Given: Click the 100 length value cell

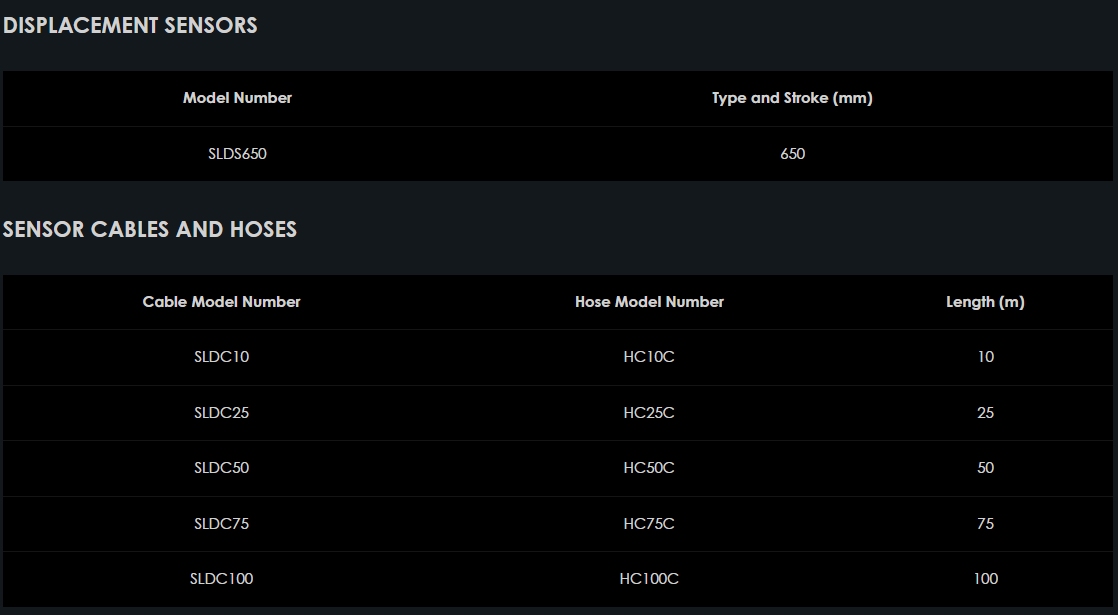Looking at the screenshot, I should click(x=985, y=578).
